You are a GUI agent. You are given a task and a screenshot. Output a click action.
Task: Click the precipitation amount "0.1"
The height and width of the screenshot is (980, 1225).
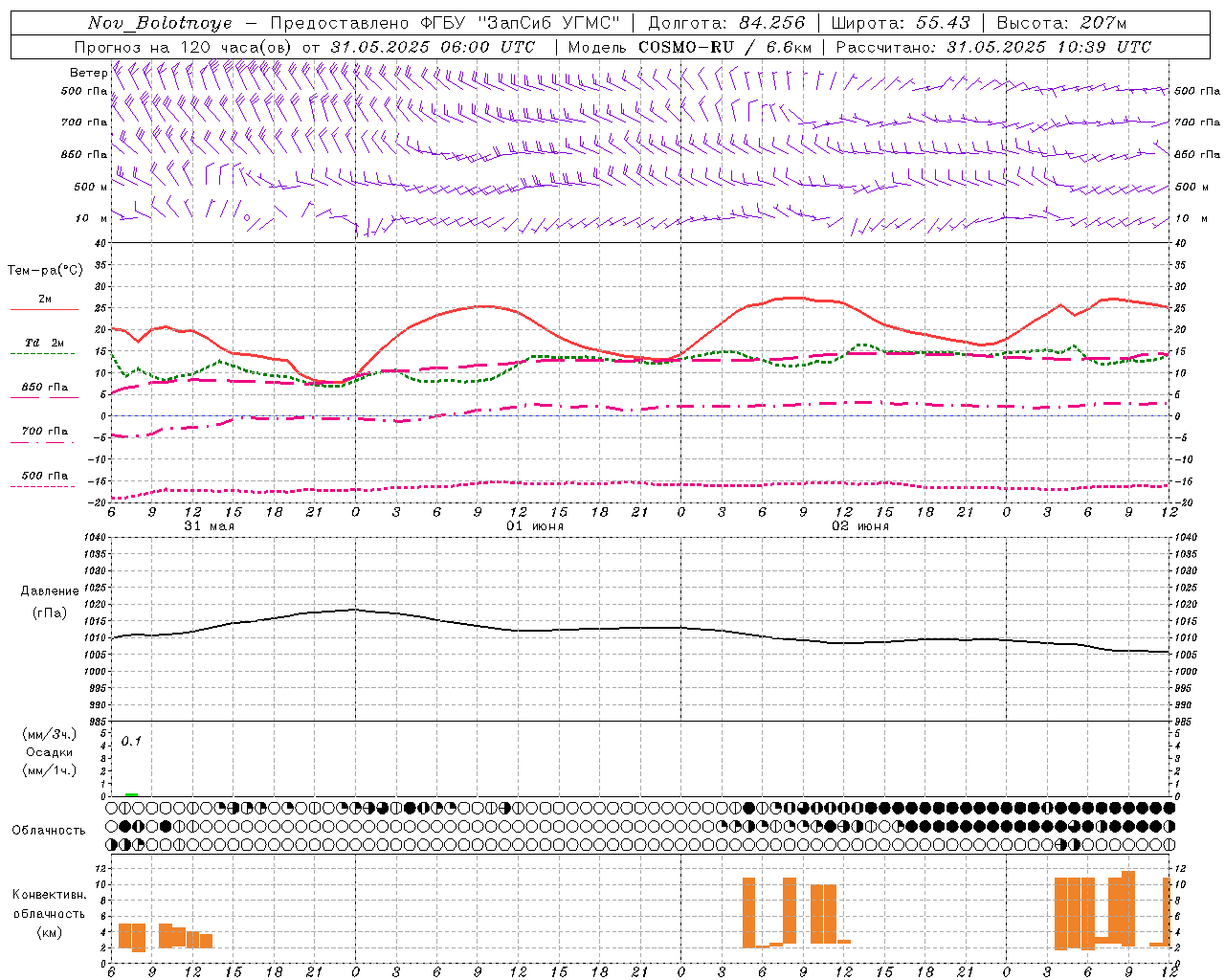(x=131, y=741)
